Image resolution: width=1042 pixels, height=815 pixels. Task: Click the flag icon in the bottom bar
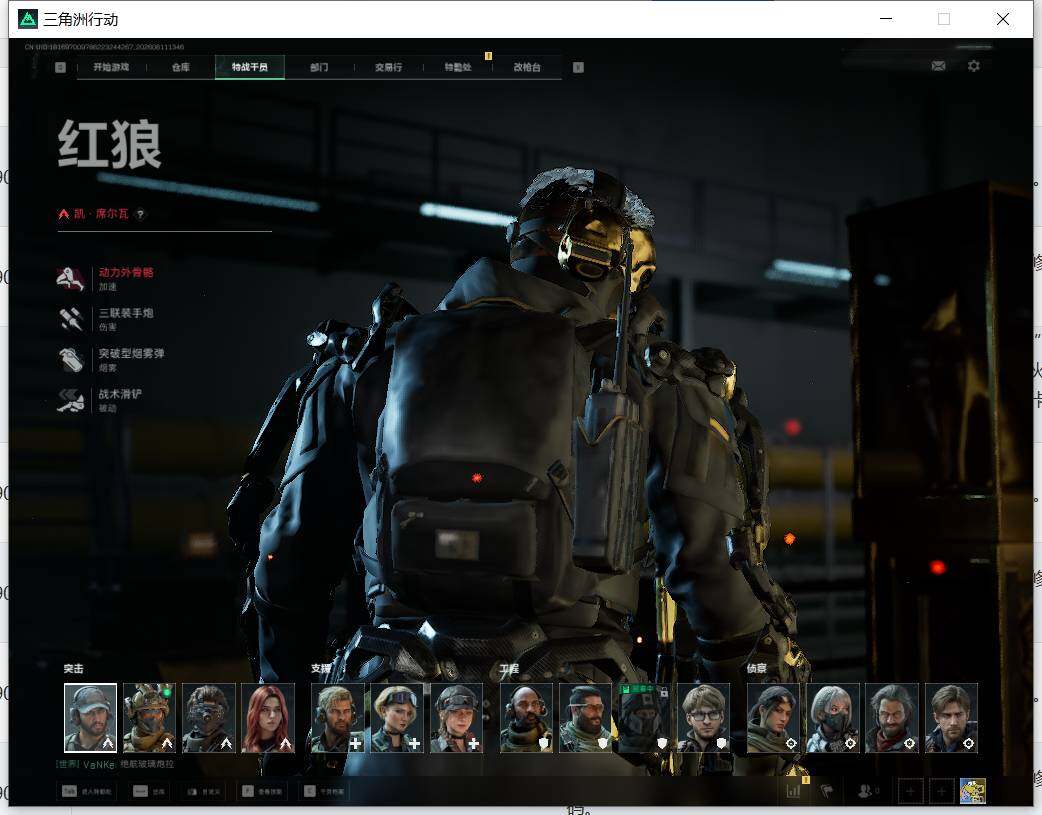pos(827,791)
